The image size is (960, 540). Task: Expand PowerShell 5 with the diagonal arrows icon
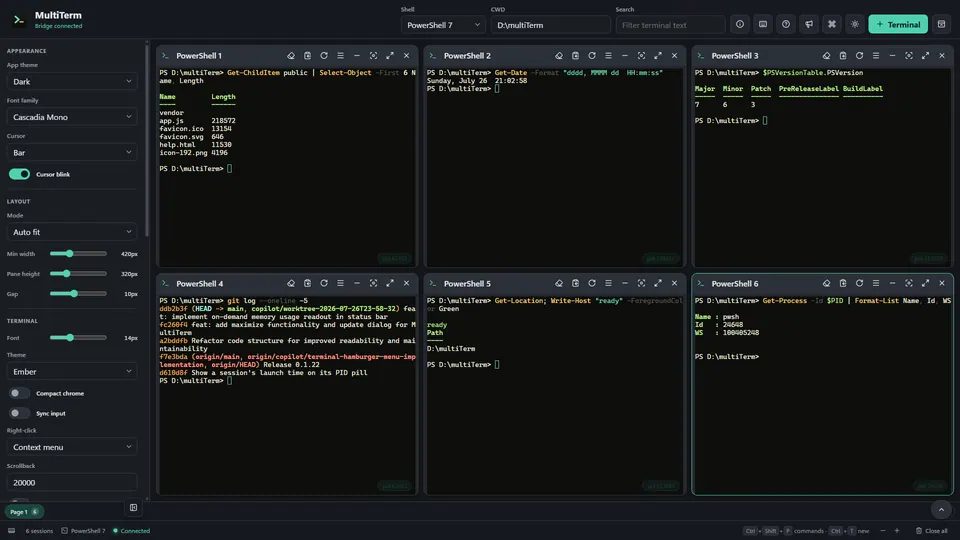[x=658, y=283]
